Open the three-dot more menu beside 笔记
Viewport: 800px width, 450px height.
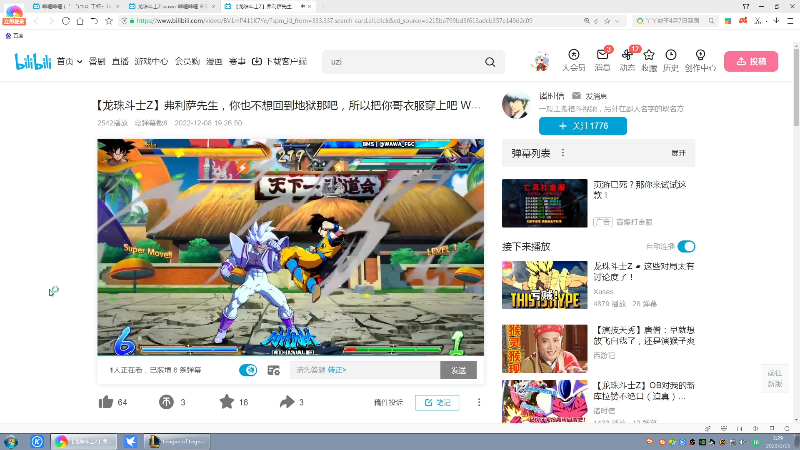tap(479, 403)
